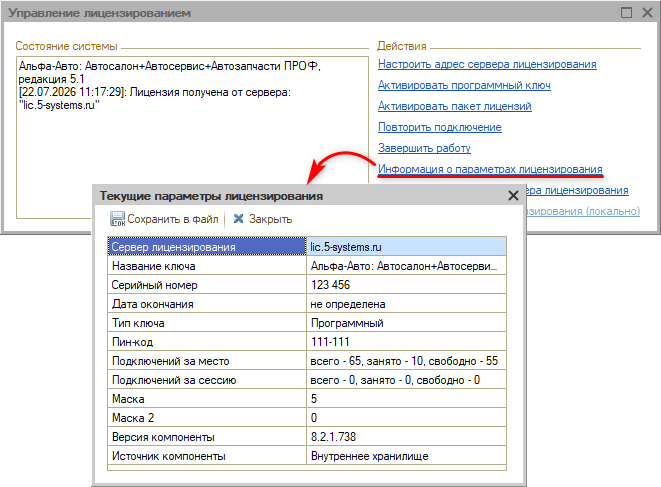The image size is (661, 487).
Task: Click the Маска 2 value 0
Action: [406, 418]
